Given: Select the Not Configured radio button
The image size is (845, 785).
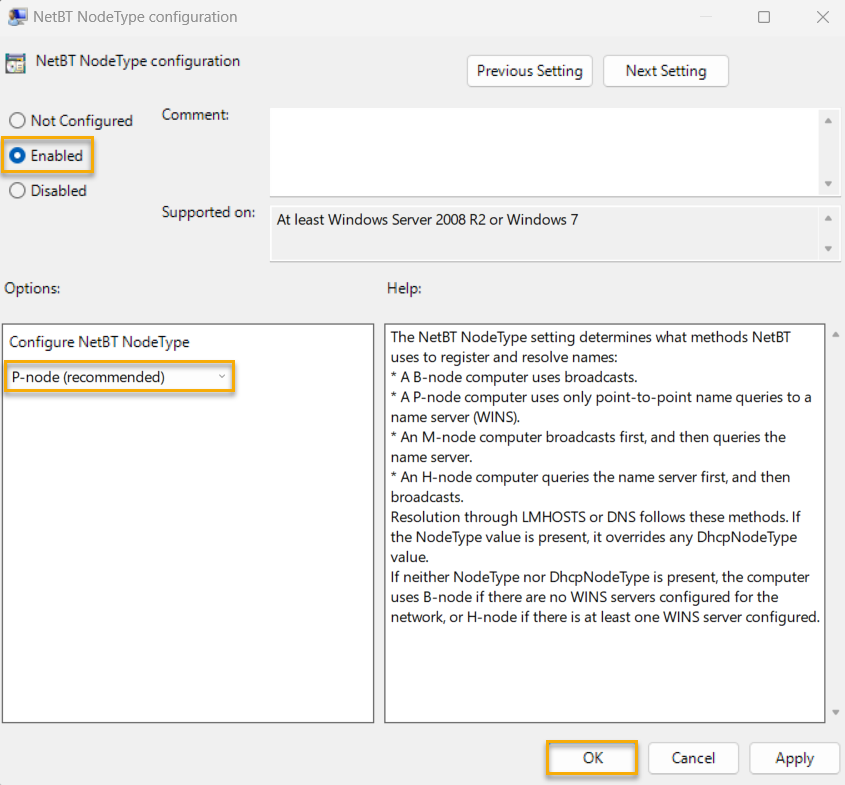Looking at the screenshot, I should pos(16,120).
